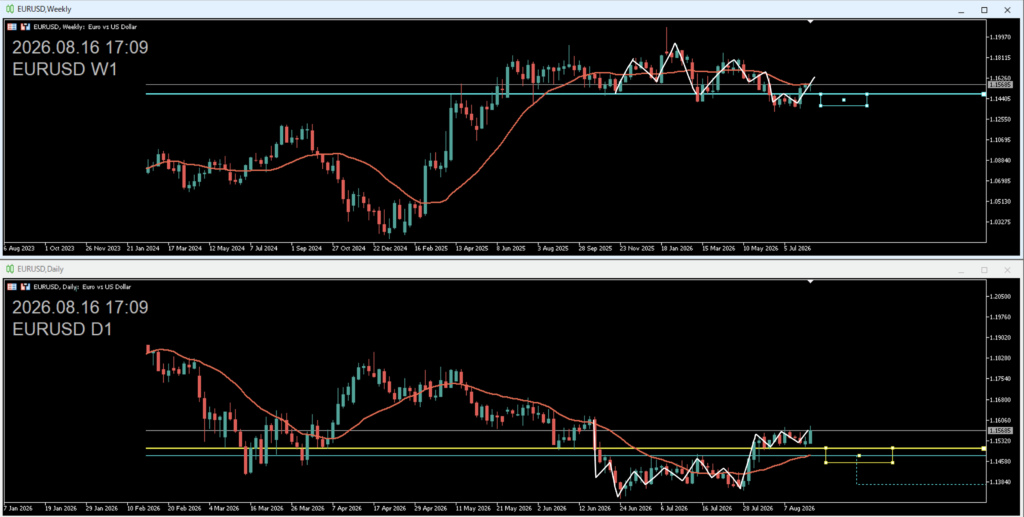
Task: Click '7 Apr 2026' on Daily time axis
Action: point(346,508)
